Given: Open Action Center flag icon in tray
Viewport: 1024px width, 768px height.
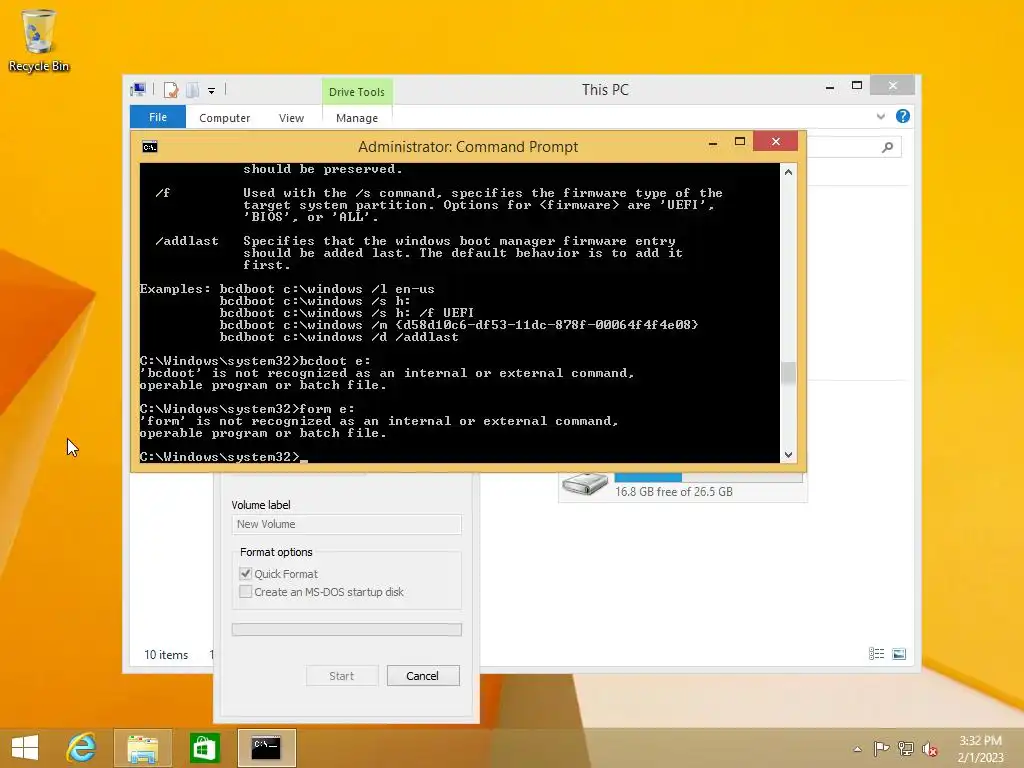Looking at the screenshot, I should 880,748.
